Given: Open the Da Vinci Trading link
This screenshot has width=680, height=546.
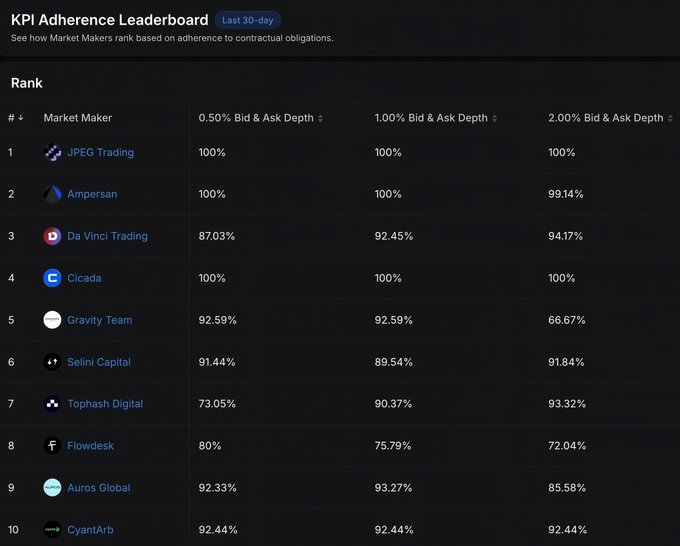Looking at the screenshot, I should [108, 236].
